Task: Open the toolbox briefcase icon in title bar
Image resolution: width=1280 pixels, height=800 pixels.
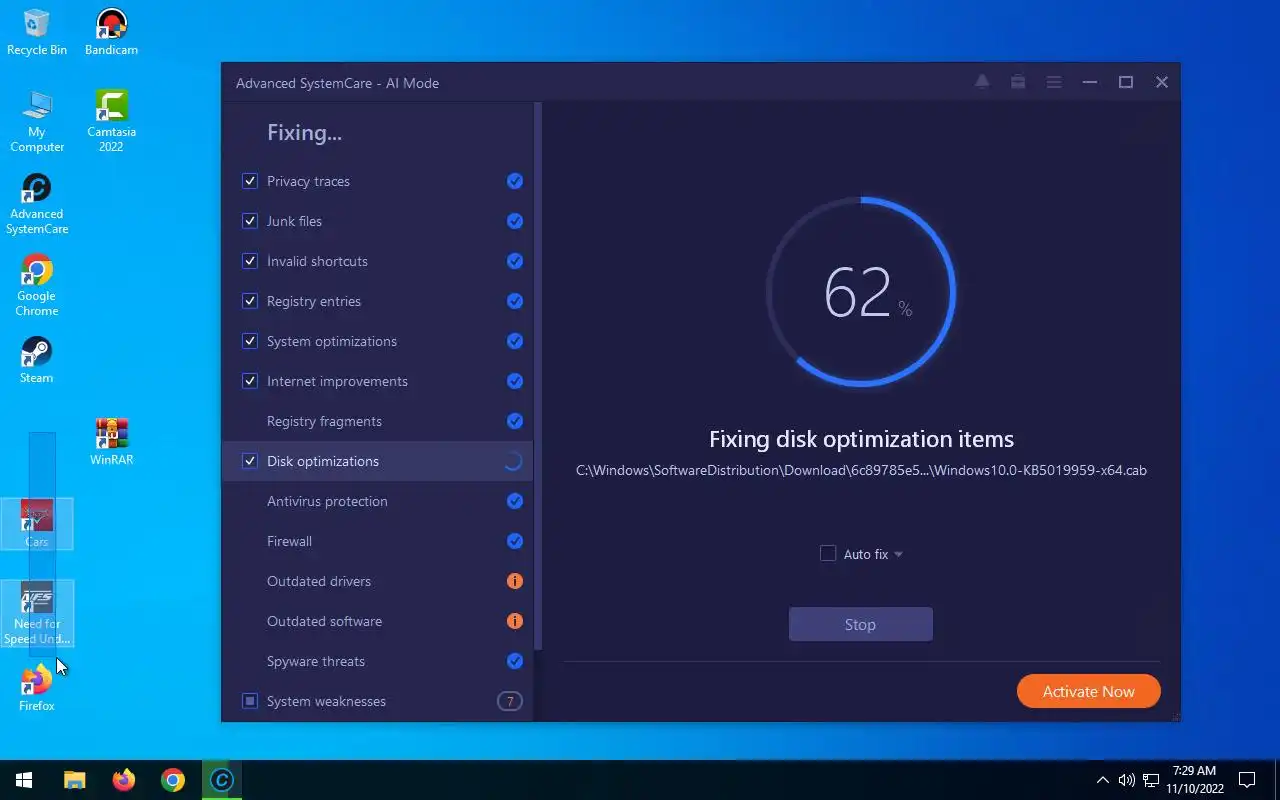Action: (x=1018, y=82)
